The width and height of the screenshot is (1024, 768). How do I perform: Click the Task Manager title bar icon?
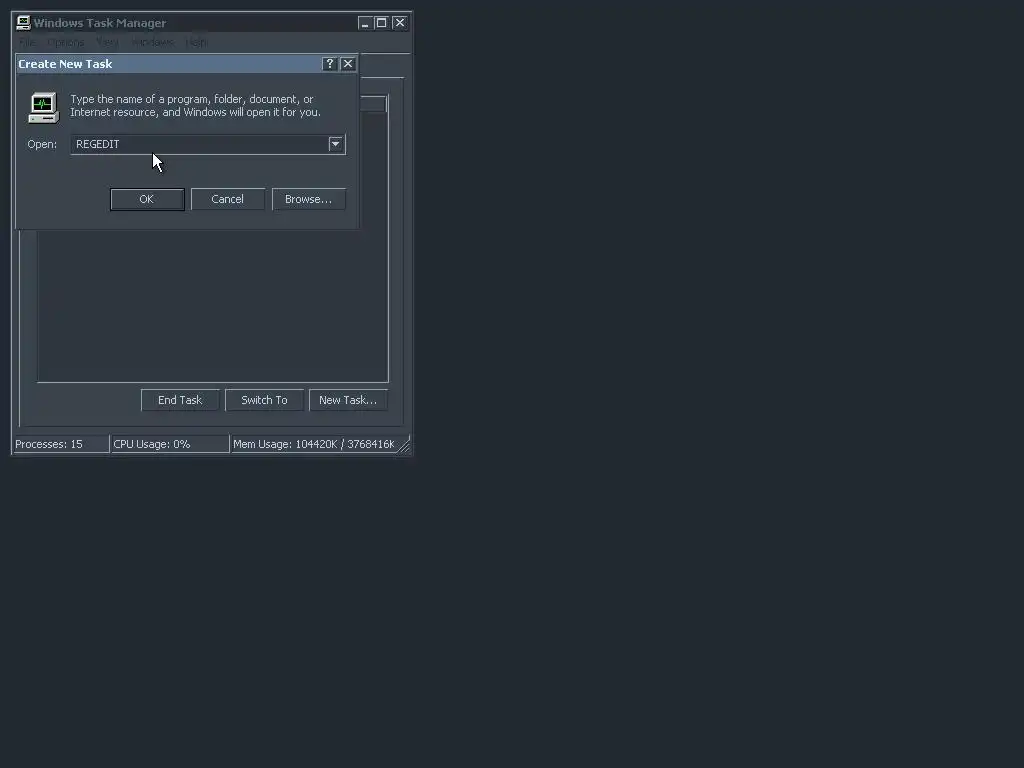coord(24,23)
